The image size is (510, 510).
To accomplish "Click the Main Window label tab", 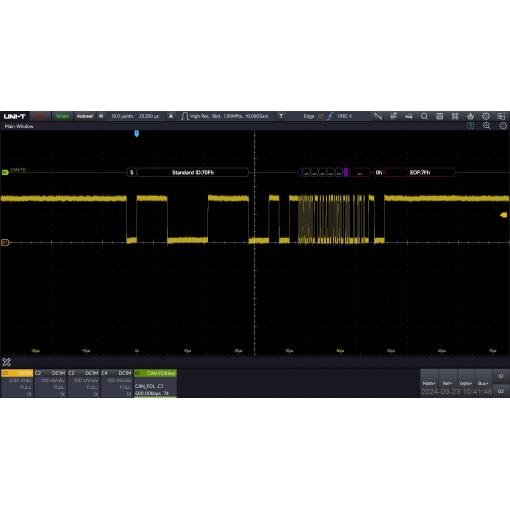I will click(x=19, y=126).
